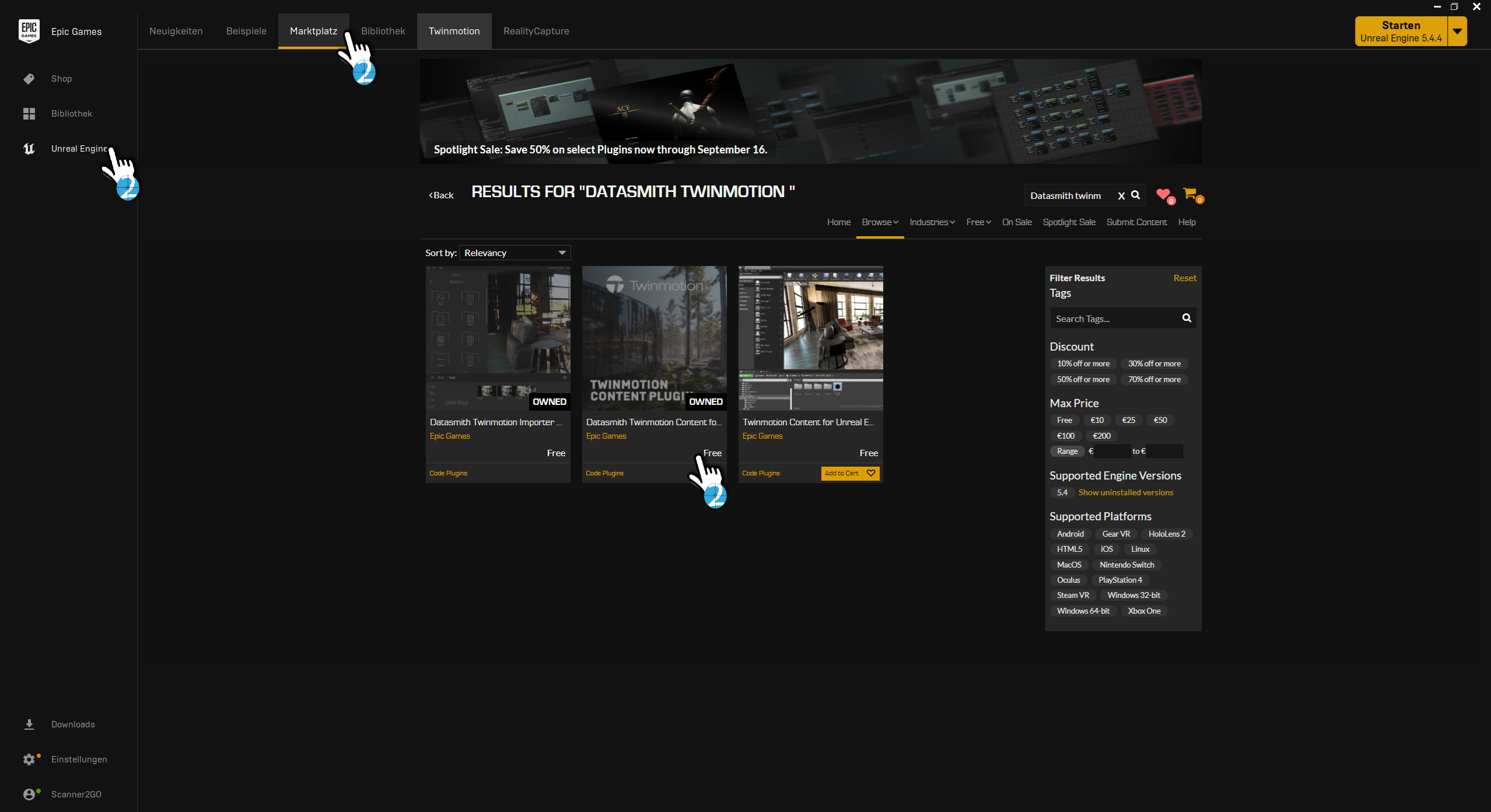The image size is (1491, 812).
Task: Select the €200 max price filter
Action: [x=1101, y=436]
